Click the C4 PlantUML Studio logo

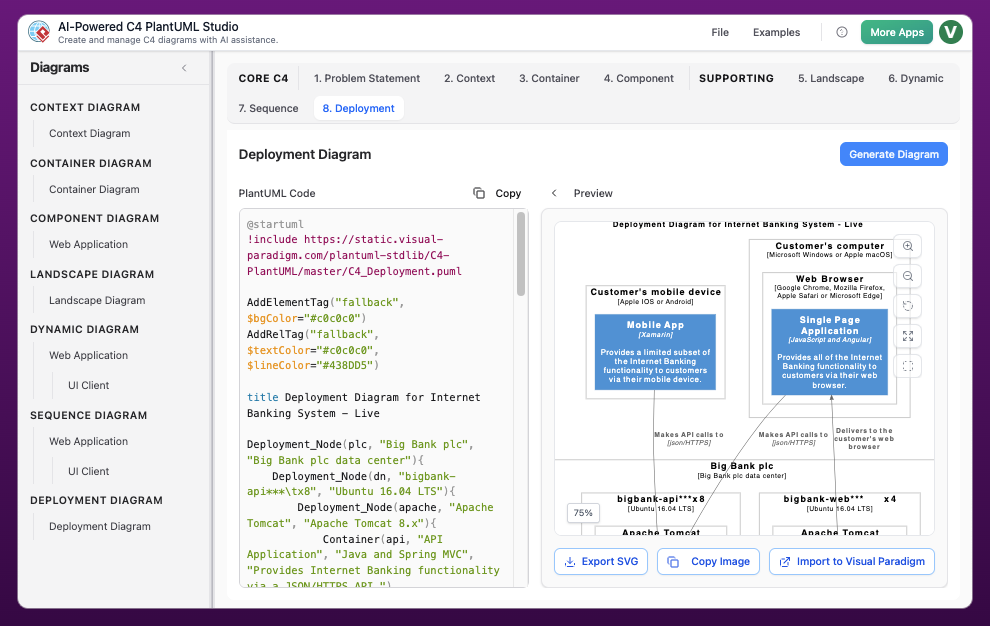point(39,31)
